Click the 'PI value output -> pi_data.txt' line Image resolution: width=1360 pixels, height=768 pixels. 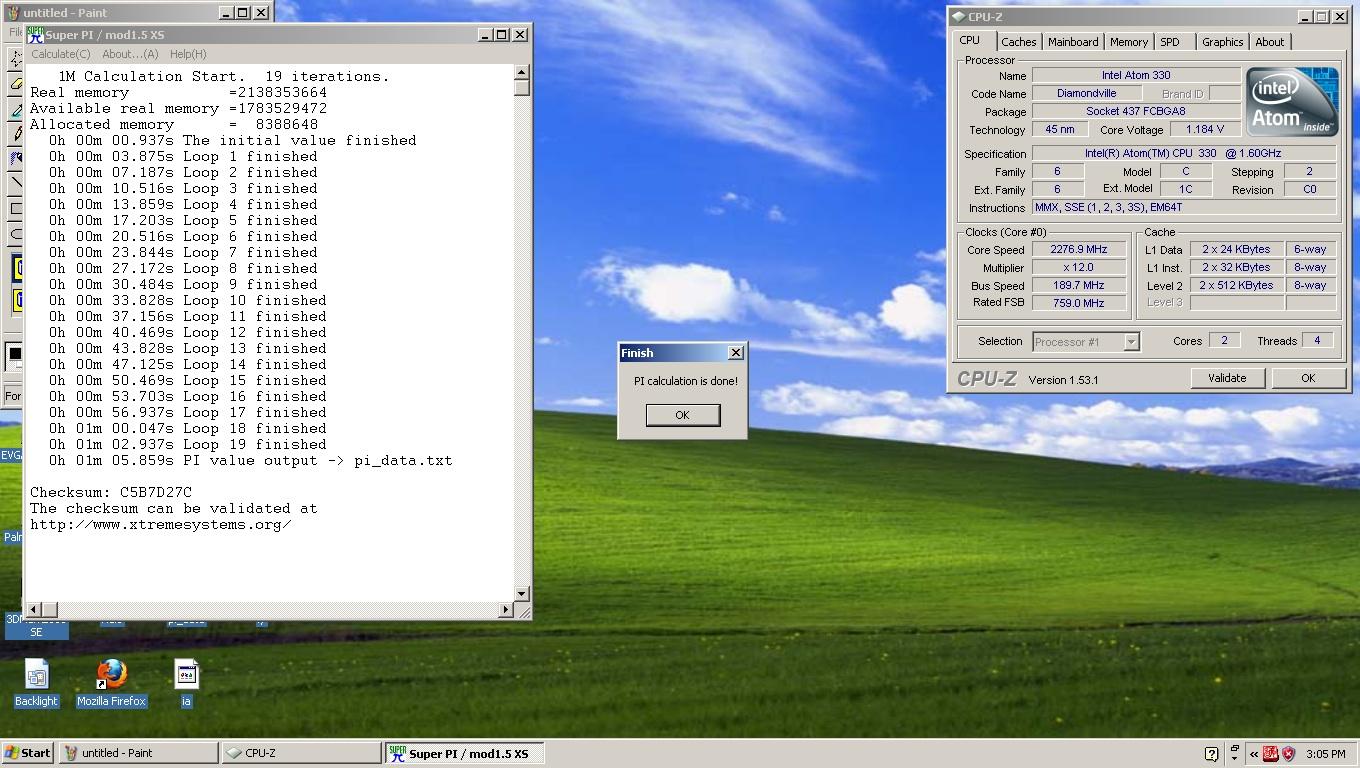[317, 460]
